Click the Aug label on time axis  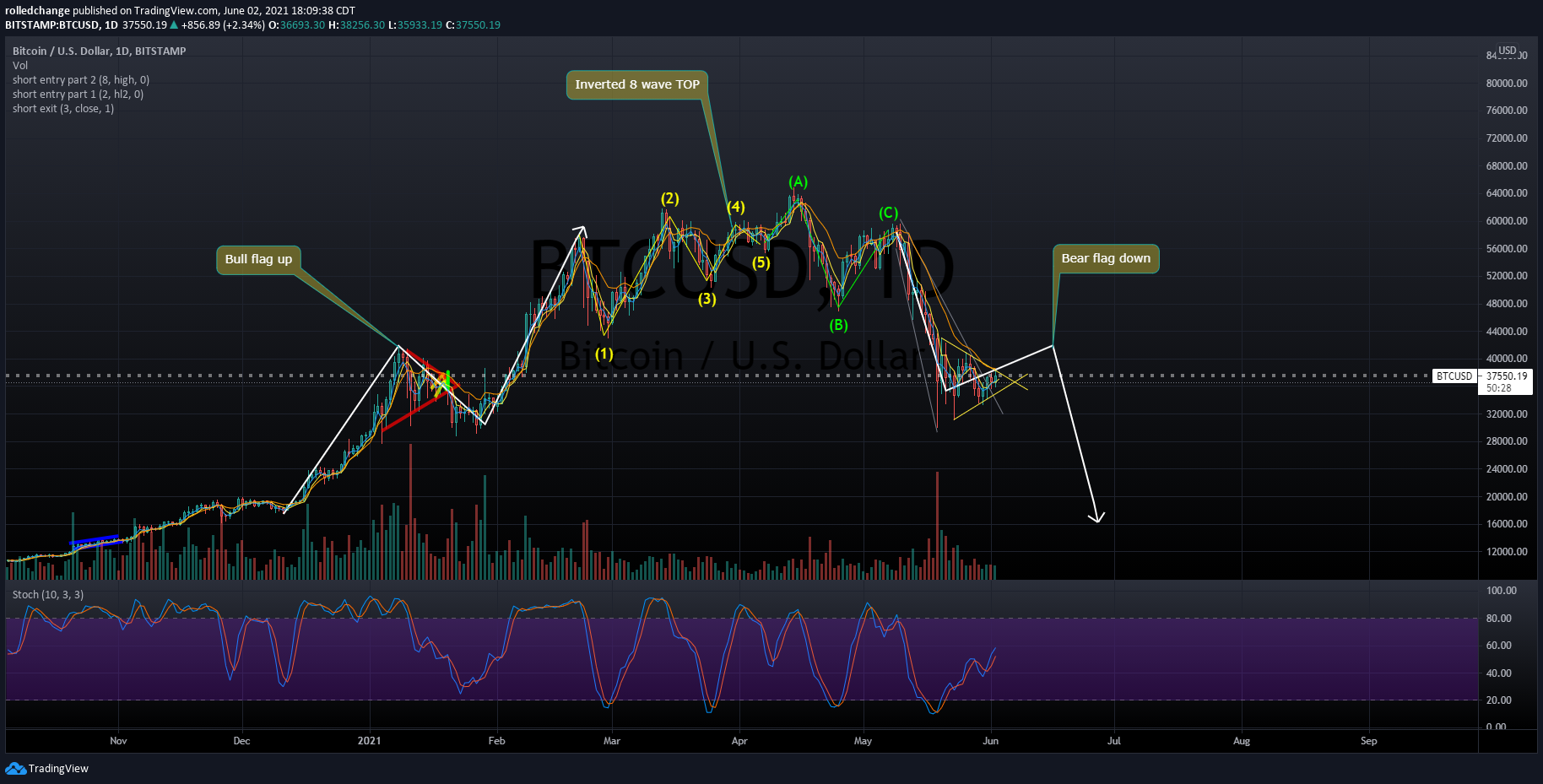click(1242, 741)
